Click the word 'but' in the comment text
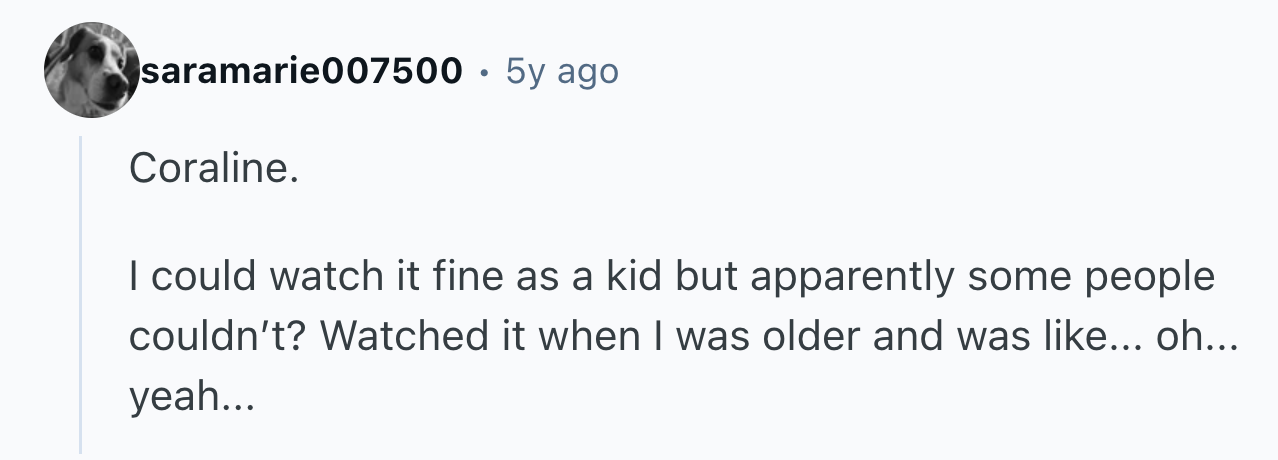Screen dimensions: 1278x460 [703, 275]
